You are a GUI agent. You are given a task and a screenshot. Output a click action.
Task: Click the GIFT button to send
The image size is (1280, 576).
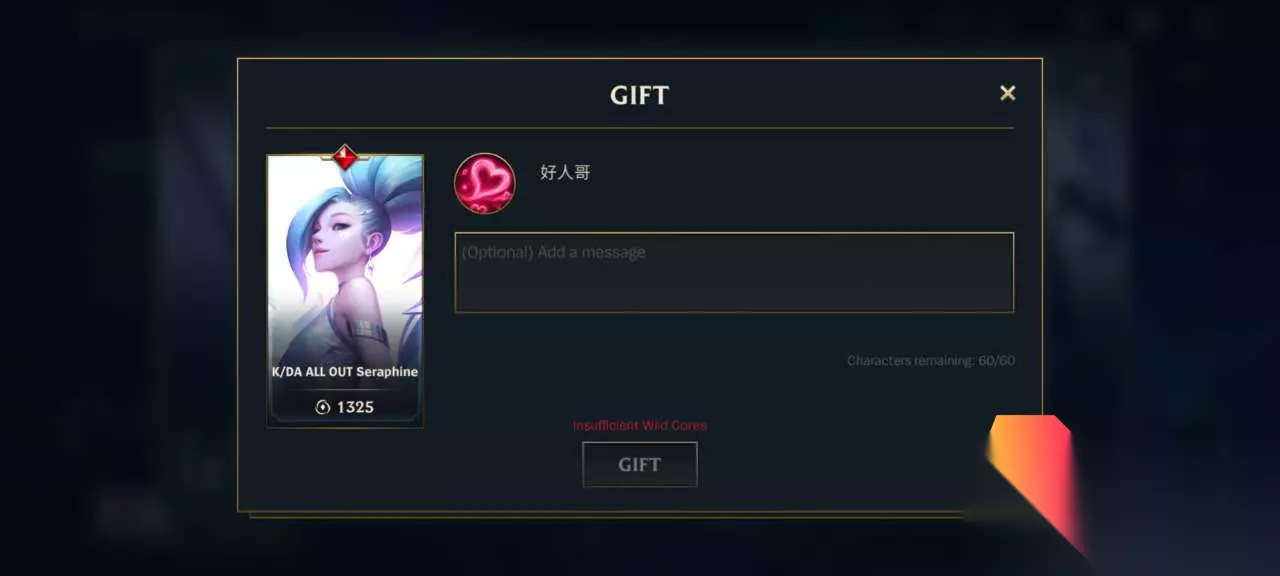coord(639,464)
